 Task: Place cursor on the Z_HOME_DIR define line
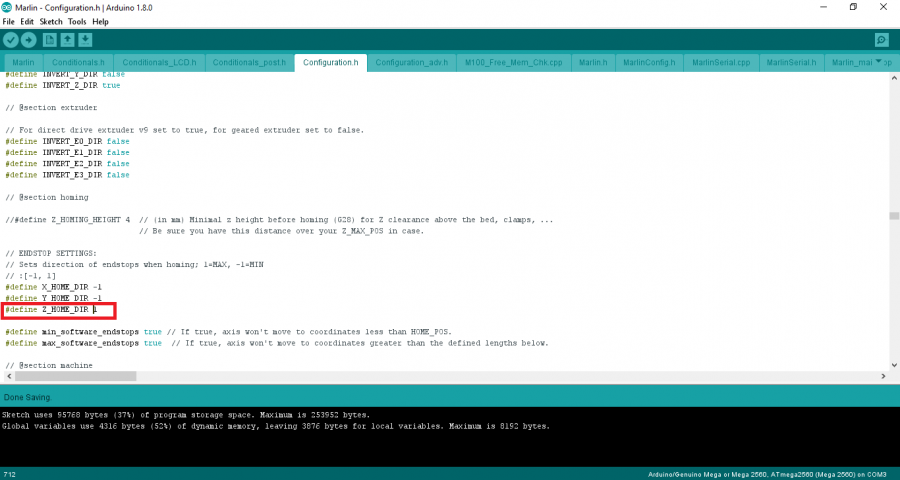pos(60,310)
